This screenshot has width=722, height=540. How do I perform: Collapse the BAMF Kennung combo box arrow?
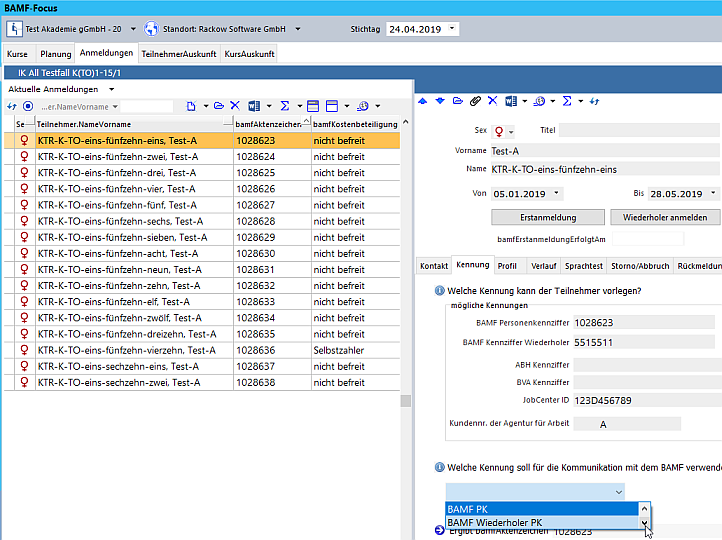[x=619, y=492]
